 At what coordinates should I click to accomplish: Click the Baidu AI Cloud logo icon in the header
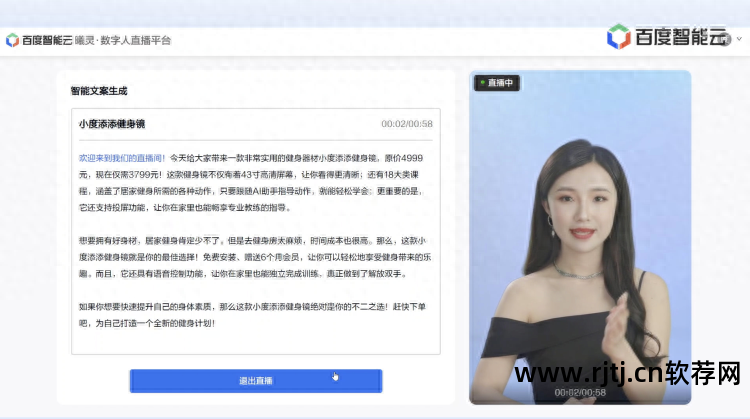pos(12,40)
